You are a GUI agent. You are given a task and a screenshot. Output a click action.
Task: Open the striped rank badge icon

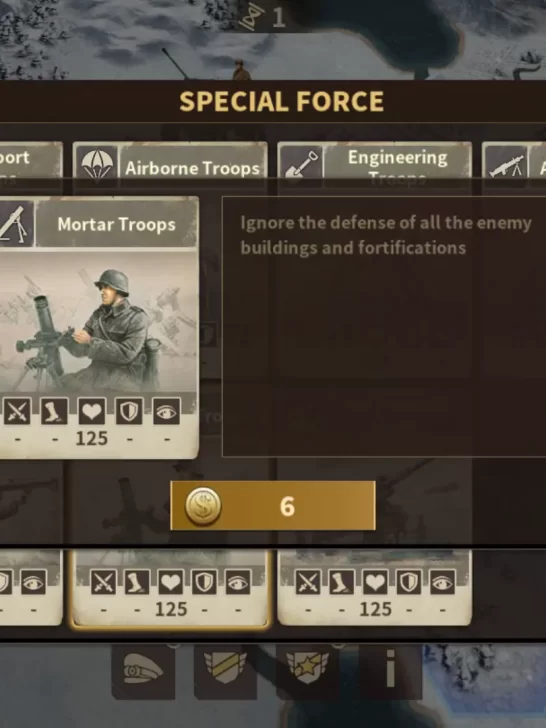(x=225, y=671)
